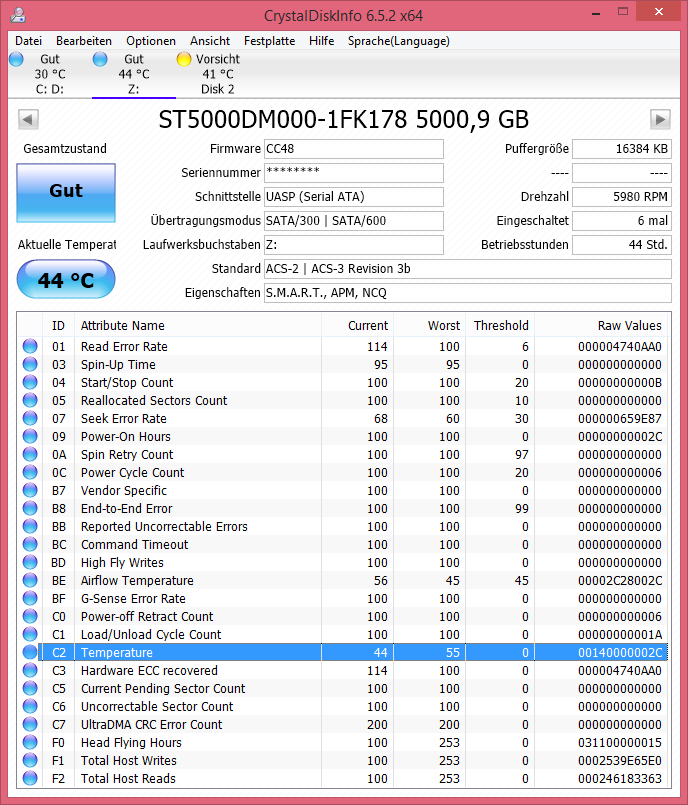688x805 pixels.
Task: Click status orb of Seek Error Rate row
Action: pyautogui.click(x=30, y=418)
